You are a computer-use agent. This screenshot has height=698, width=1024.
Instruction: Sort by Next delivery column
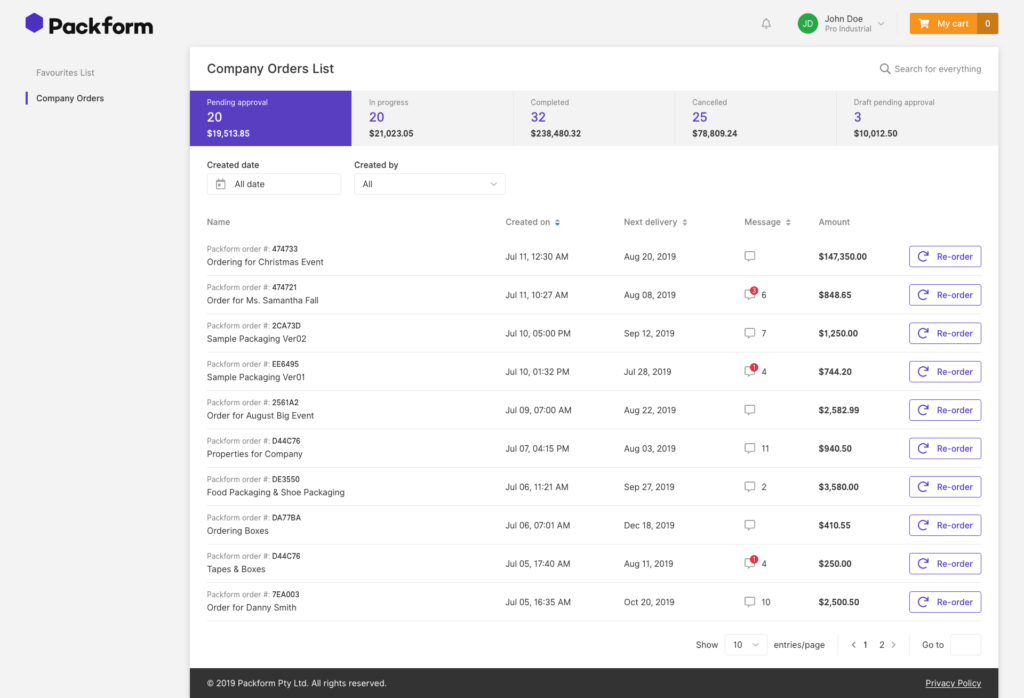[x=684, y=223]
